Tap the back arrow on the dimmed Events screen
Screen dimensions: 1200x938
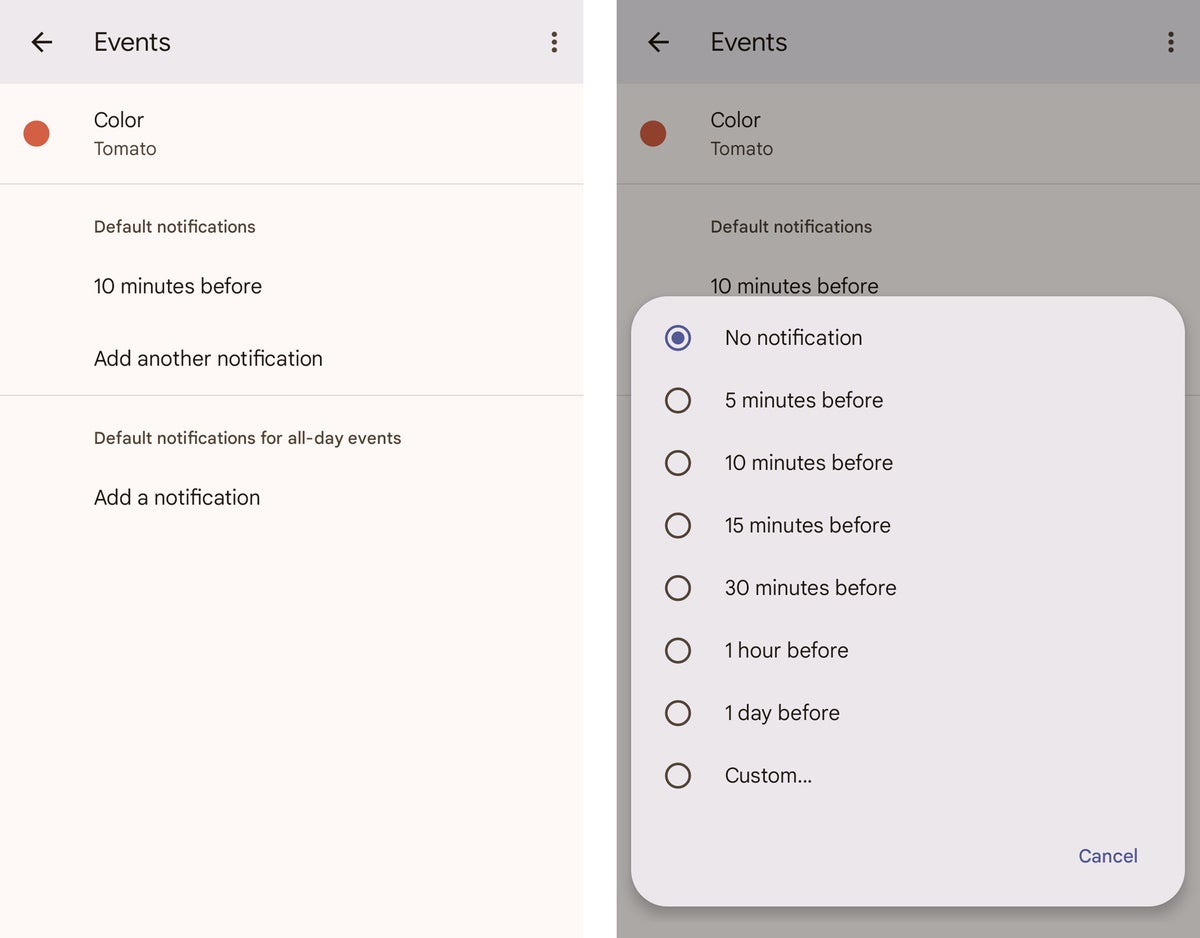point(658,42)
